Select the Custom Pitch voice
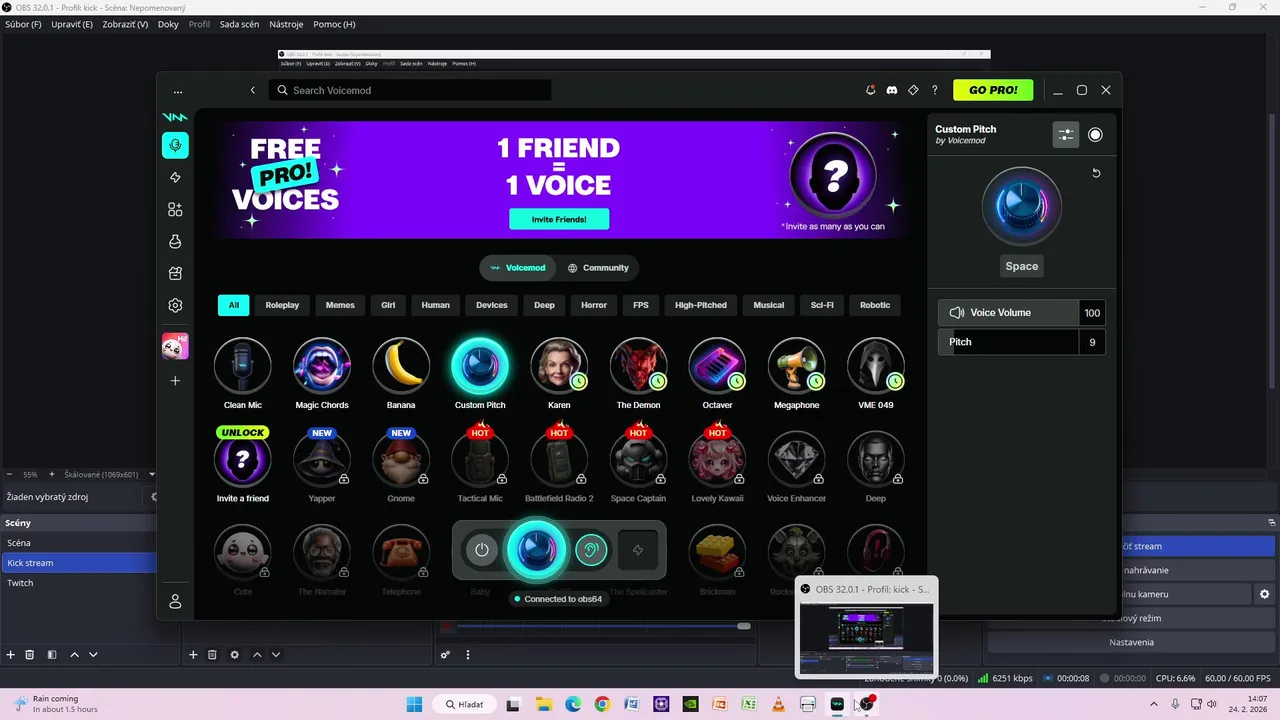The height and width of the screenshot is (720, 1280). pyautogui.click(x=480, y=366)
